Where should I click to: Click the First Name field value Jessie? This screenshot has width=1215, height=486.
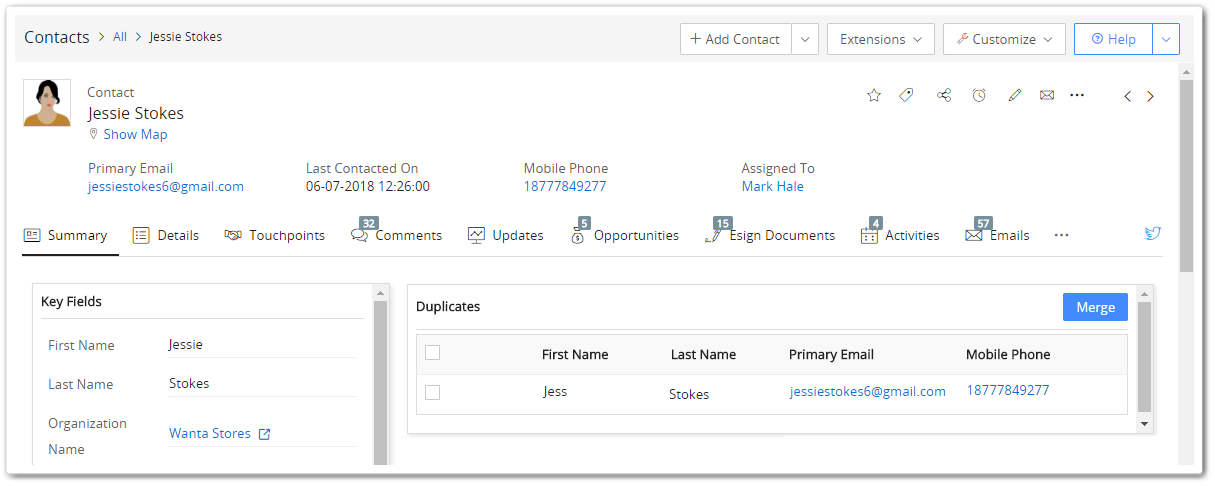186,344
